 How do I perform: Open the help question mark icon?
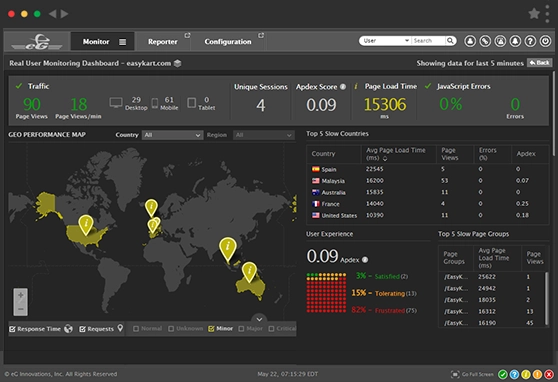(530, 41)
